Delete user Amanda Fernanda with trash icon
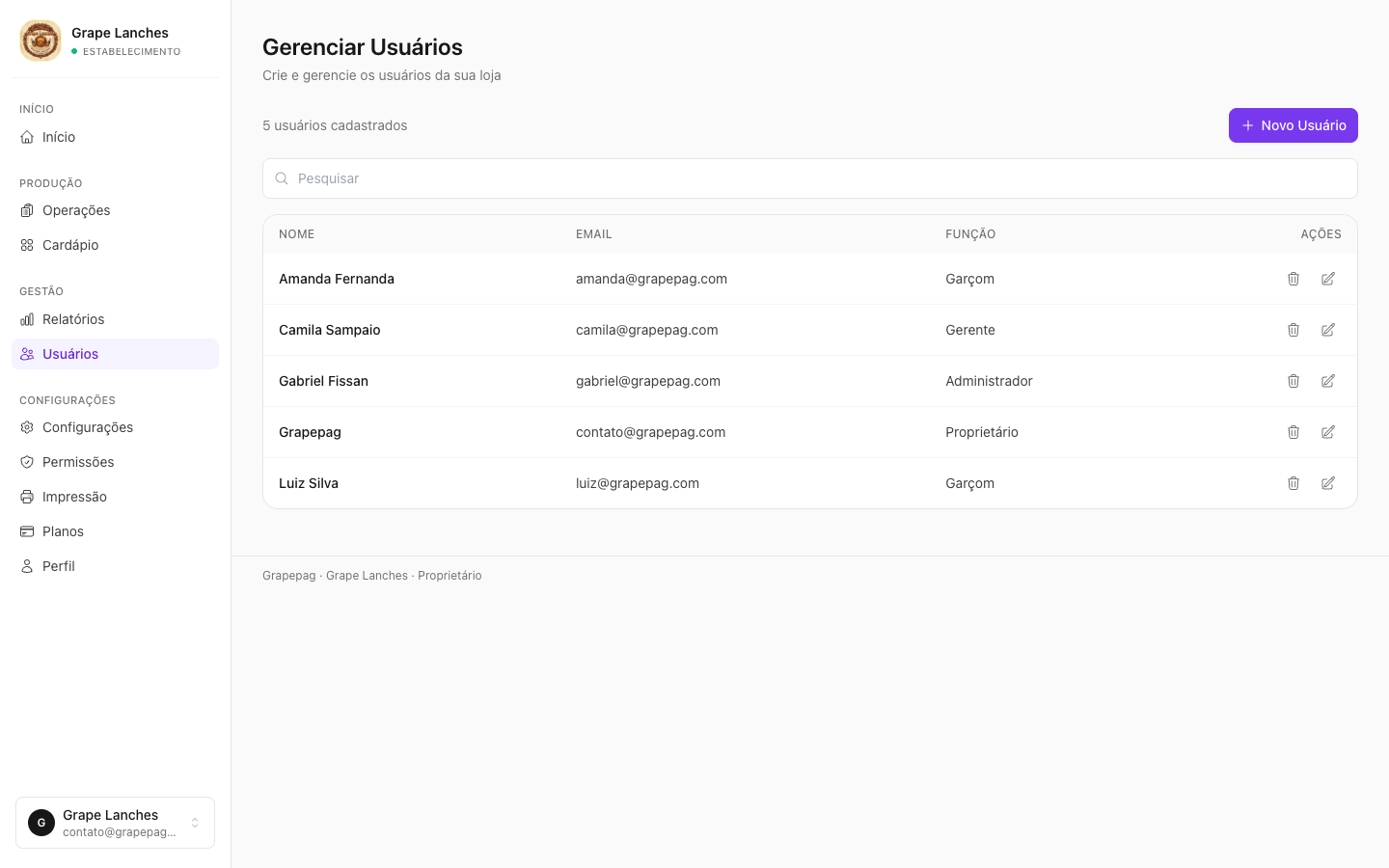This screenshot has width=1389, height=868. pos(1294,279)
